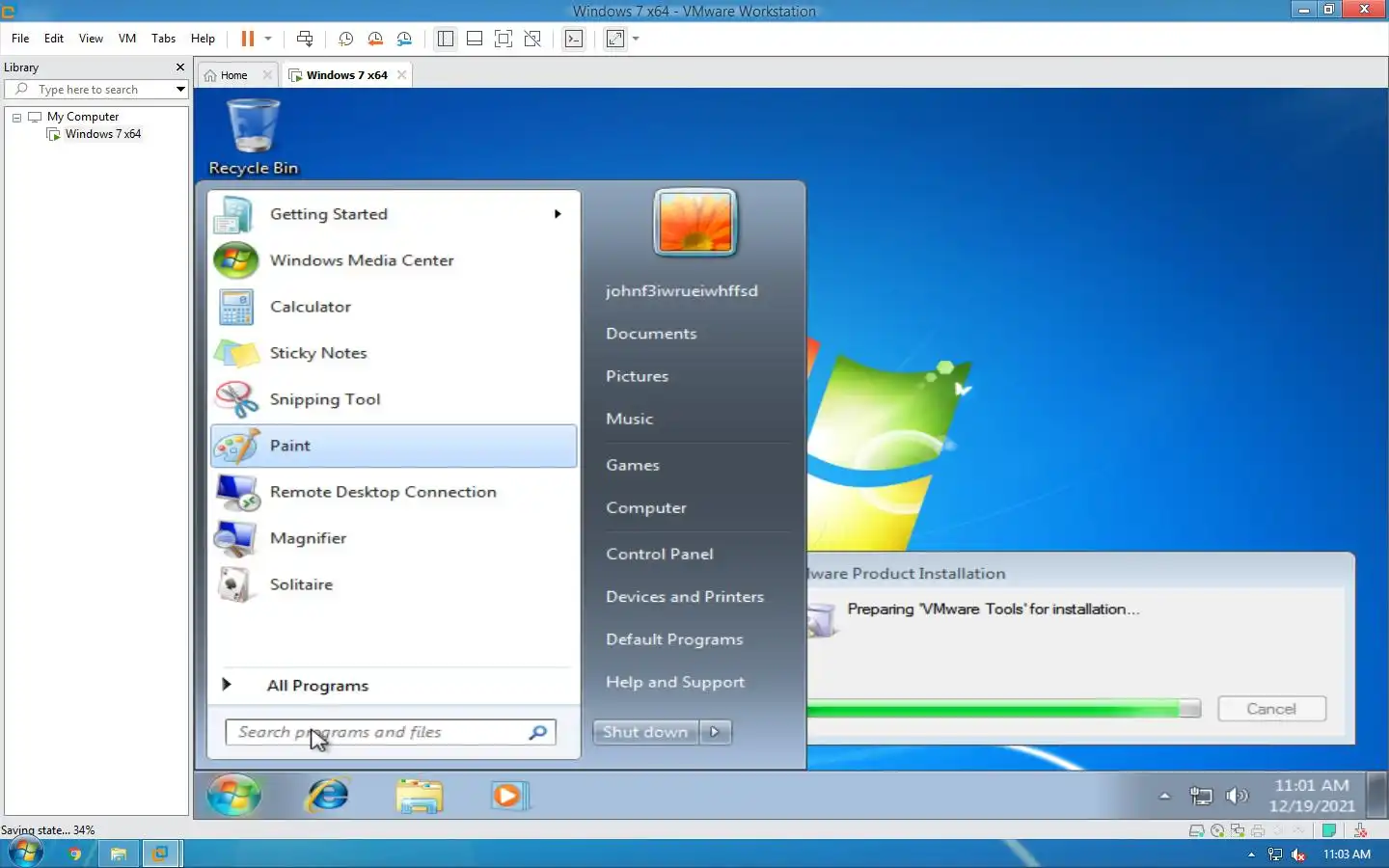
Task: Open the power options dropdown arrow beside pause
Action: tap(268, 39)
